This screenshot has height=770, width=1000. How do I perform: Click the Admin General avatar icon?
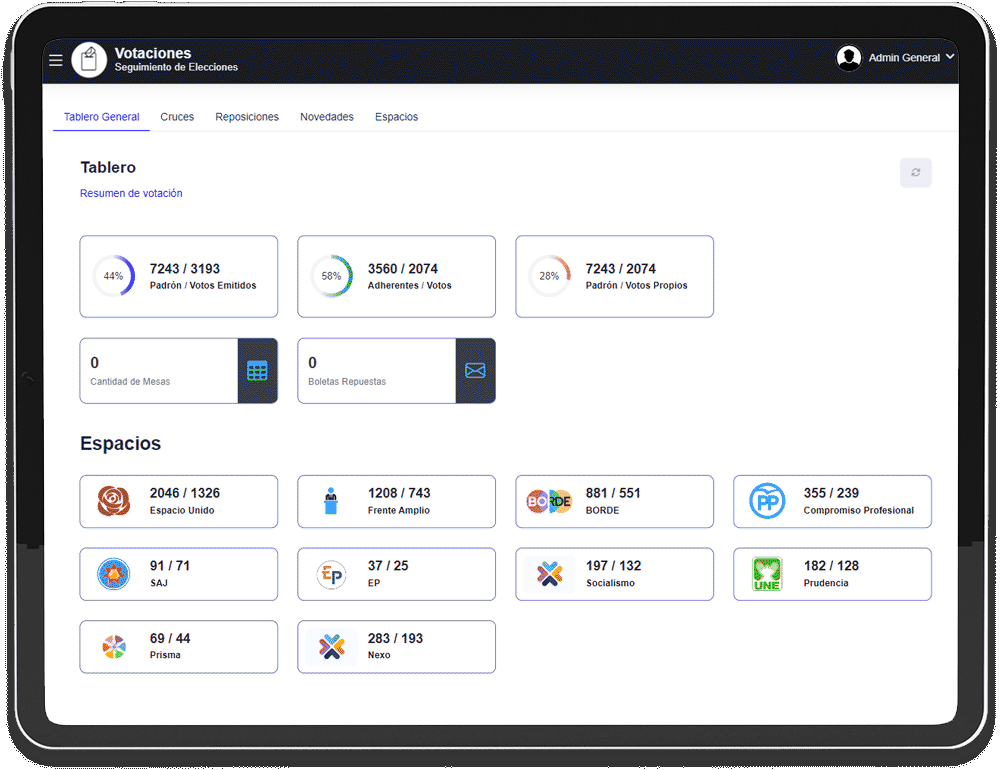[x=849, y=58]
